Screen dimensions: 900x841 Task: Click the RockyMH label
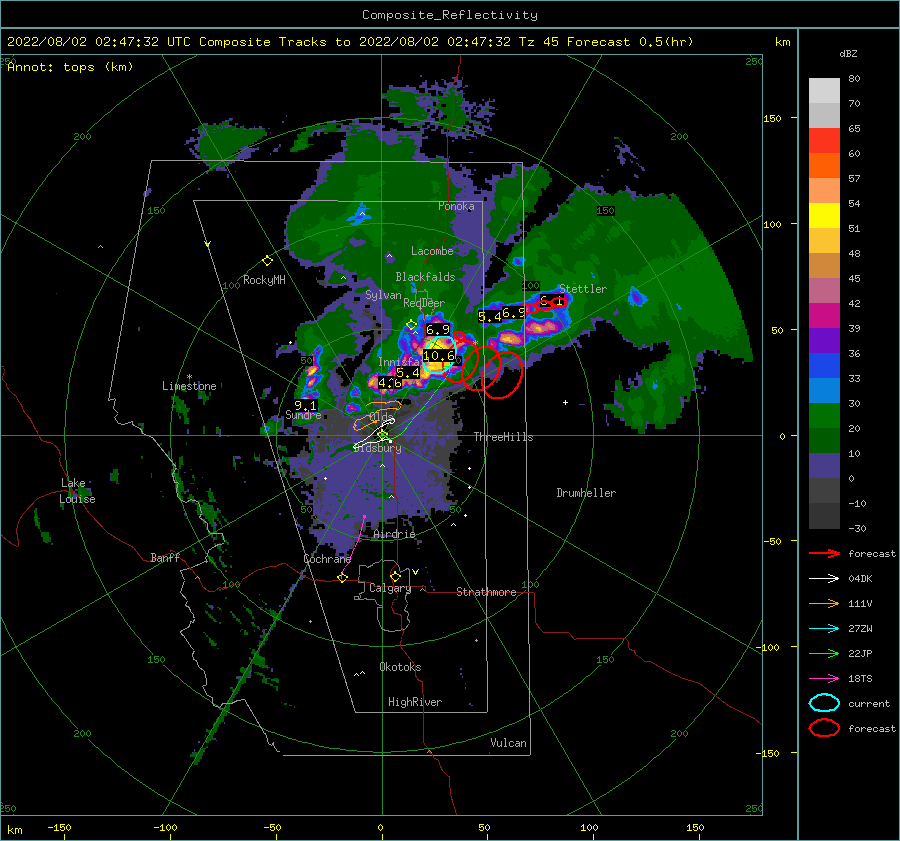point(264,280)
